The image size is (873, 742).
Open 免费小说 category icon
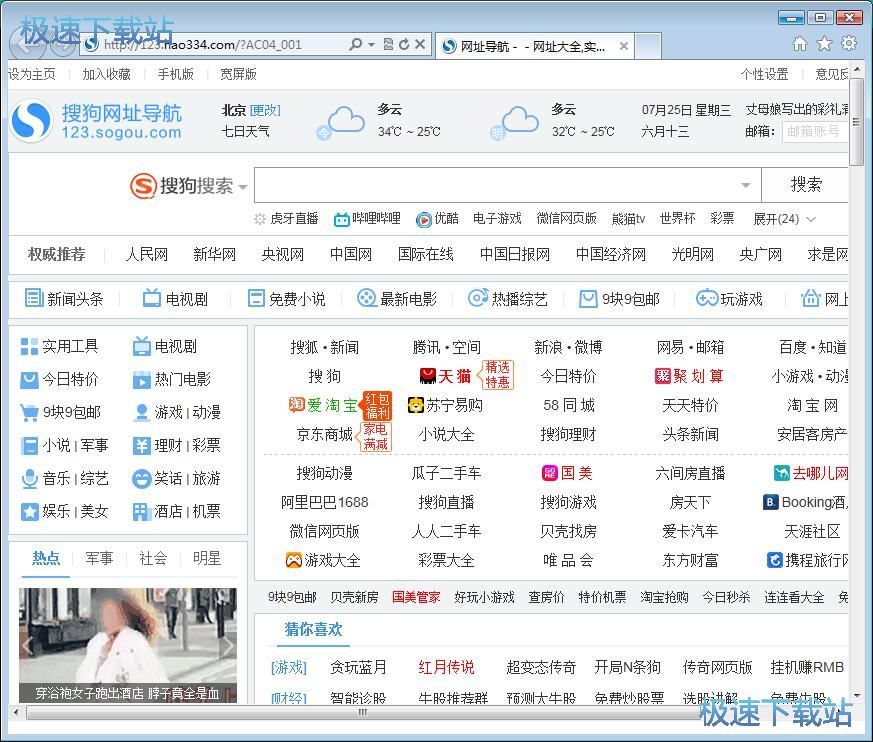(x=256, y=298)
